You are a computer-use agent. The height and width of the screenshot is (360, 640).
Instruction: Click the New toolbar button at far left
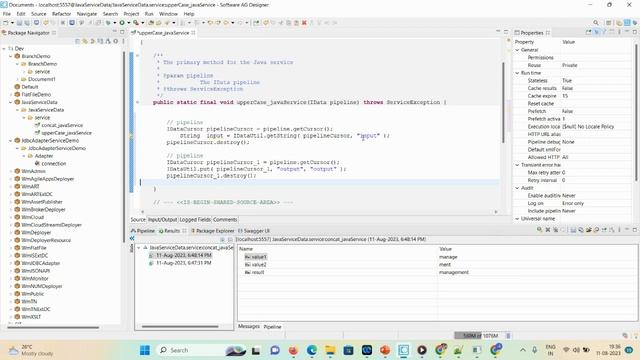[x=6, y=23]
